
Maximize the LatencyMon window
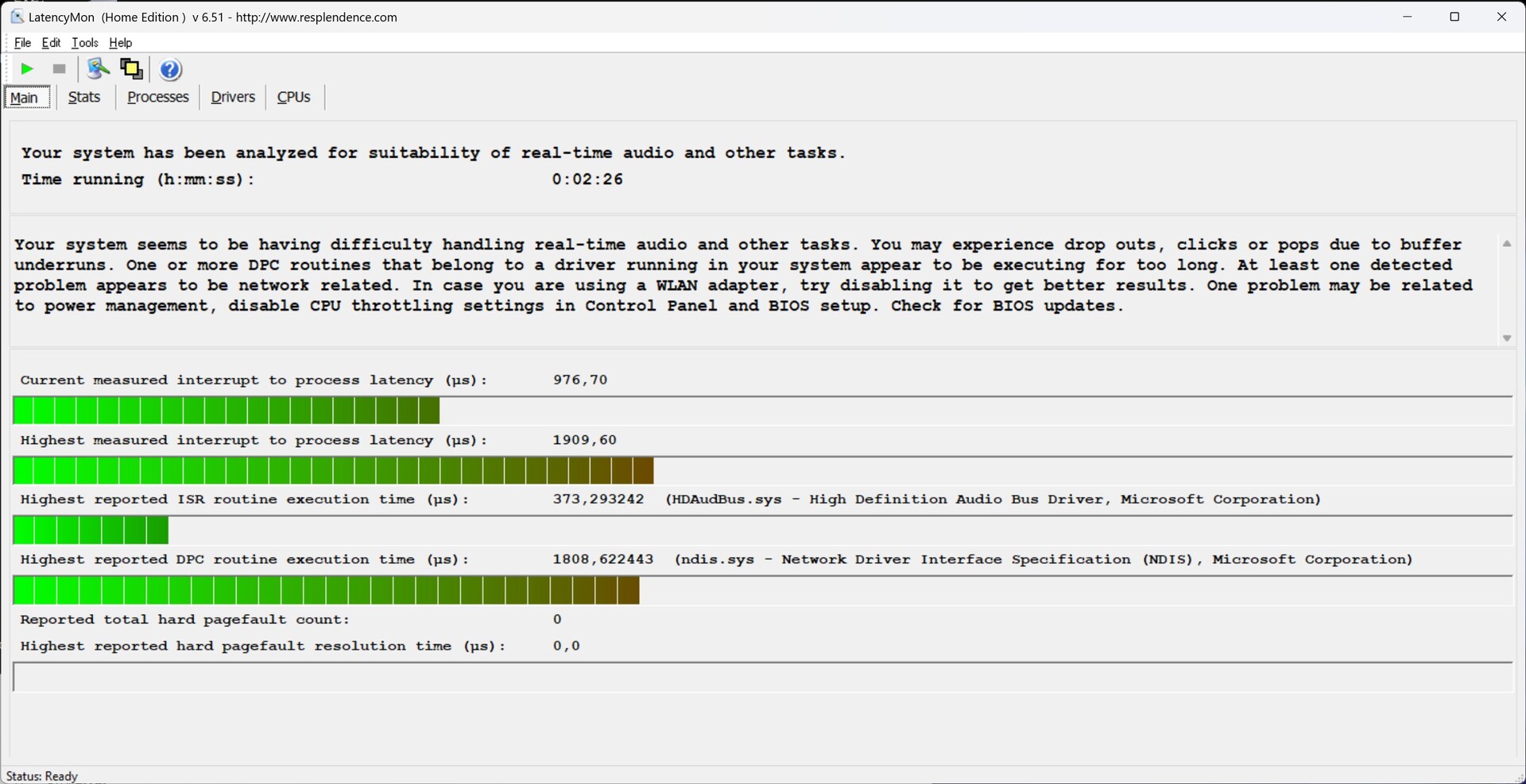(x=1454, y=17)
